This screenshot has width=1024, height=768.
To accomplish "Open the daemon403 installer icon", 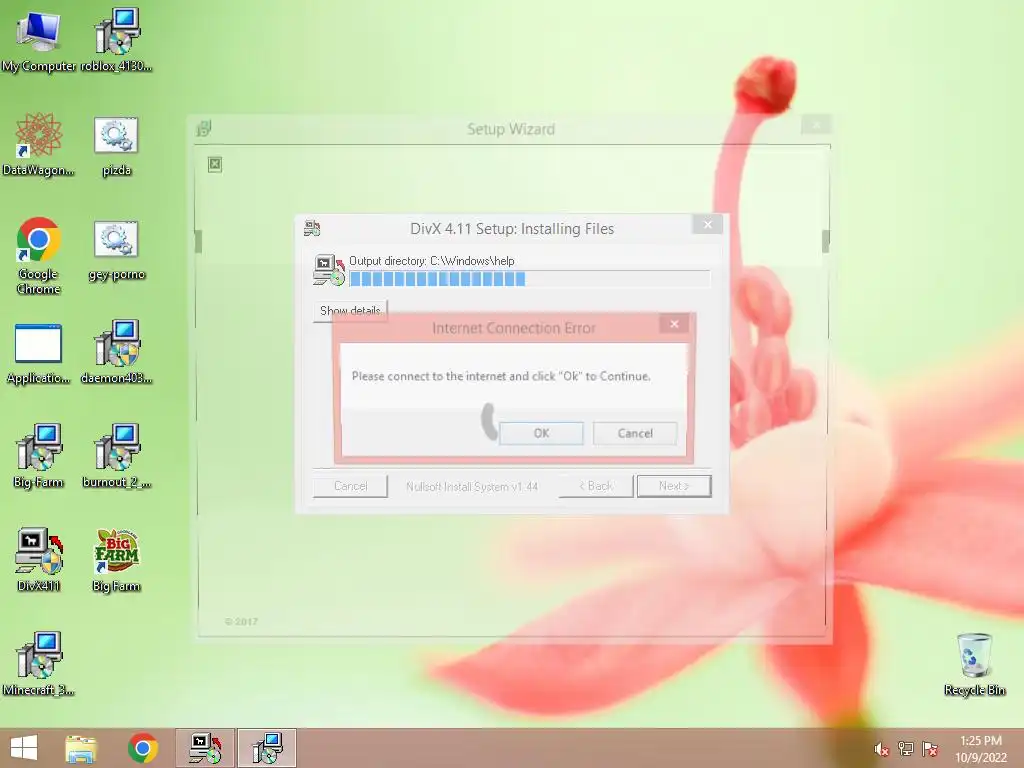I will click(x=116, y=353).
